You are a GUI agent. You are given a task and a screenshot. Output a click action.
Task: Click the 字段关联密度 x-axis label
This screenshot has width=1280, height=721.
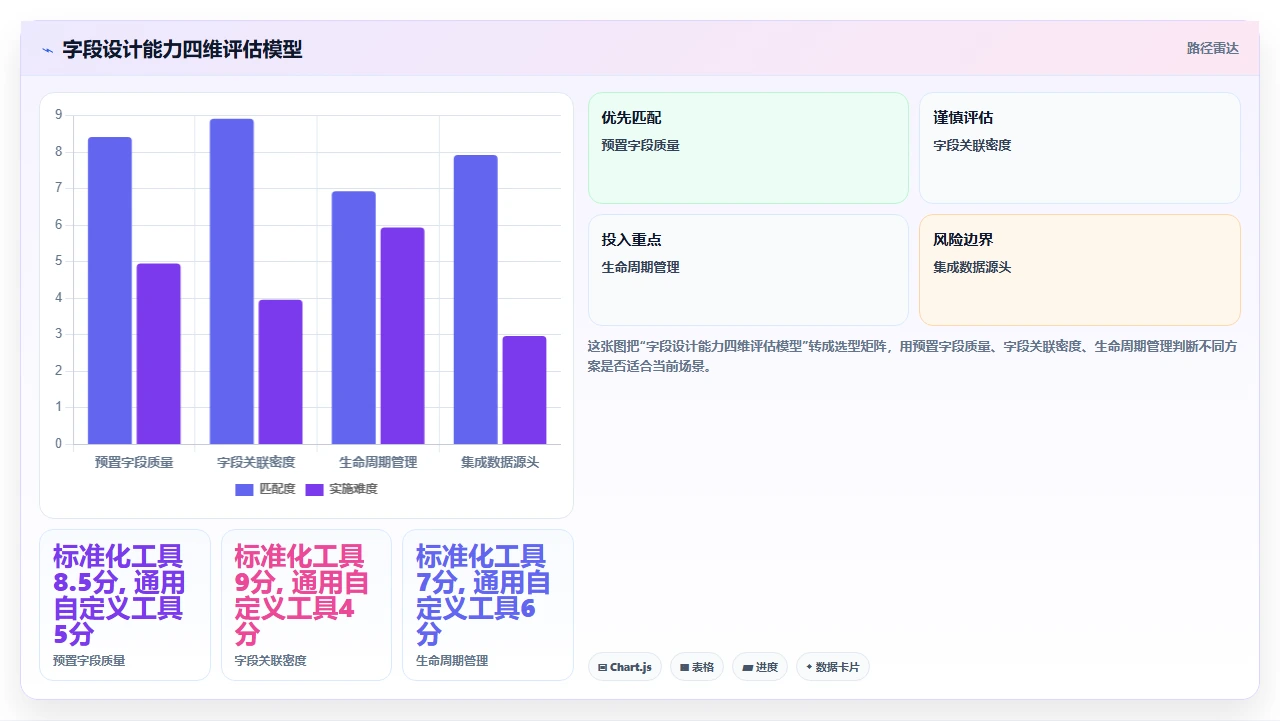tap(256, 463)
